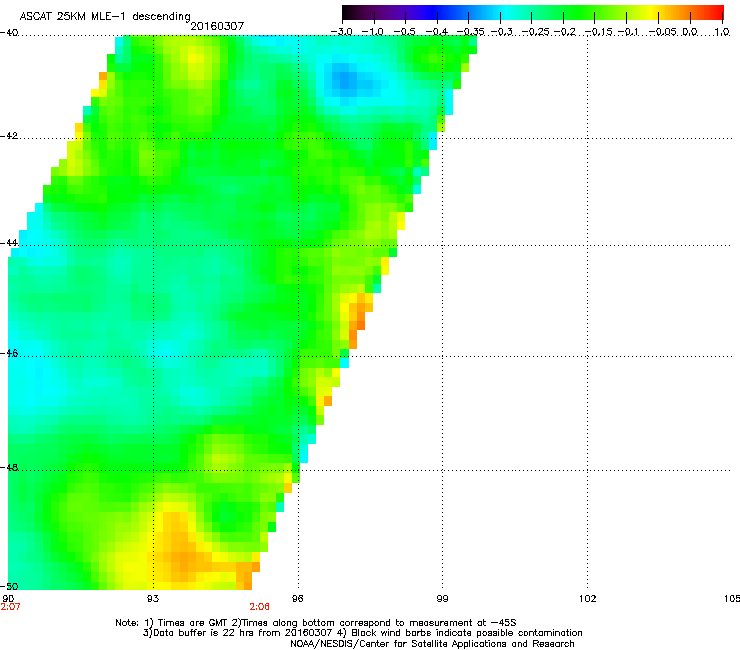740x650 pixels.
Task: Click the color bar label 0.0
Action: click(690, 32)
